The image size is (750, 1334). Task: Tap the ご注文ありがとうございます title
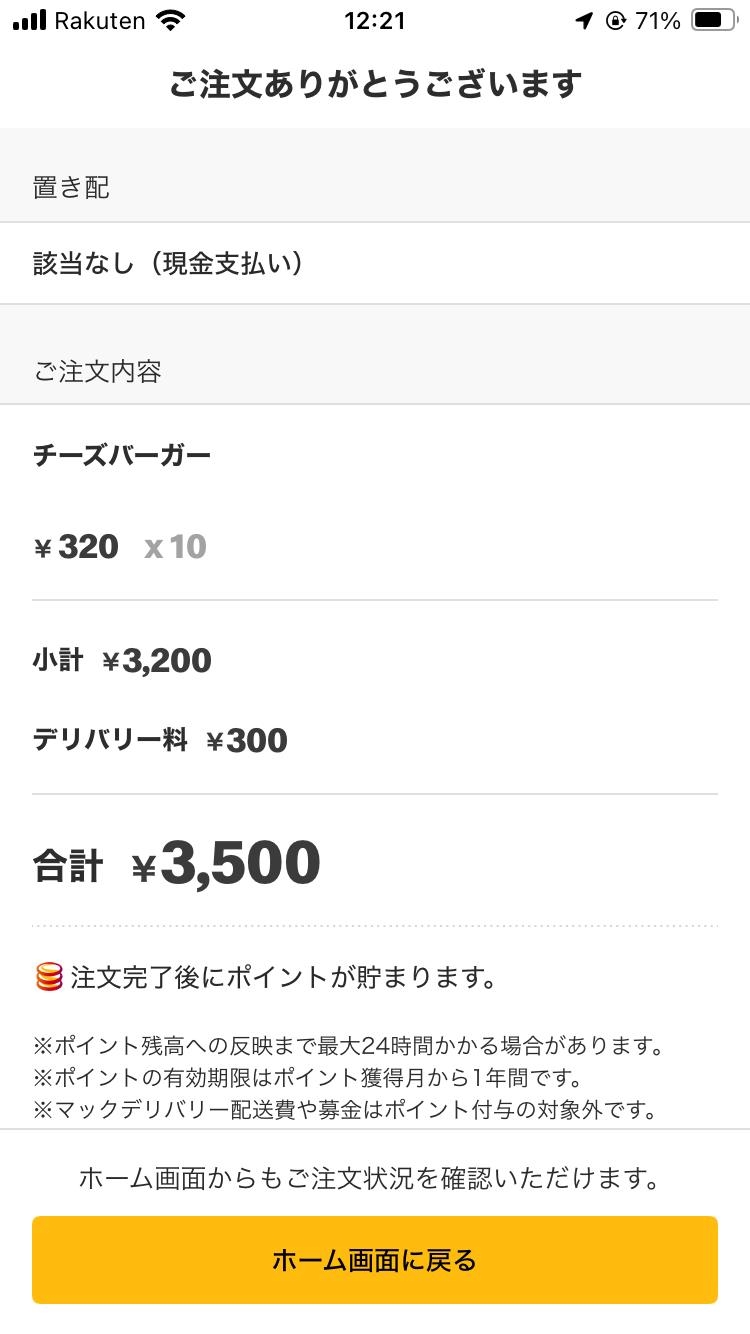pyautogui.click(x=375, y=84)
